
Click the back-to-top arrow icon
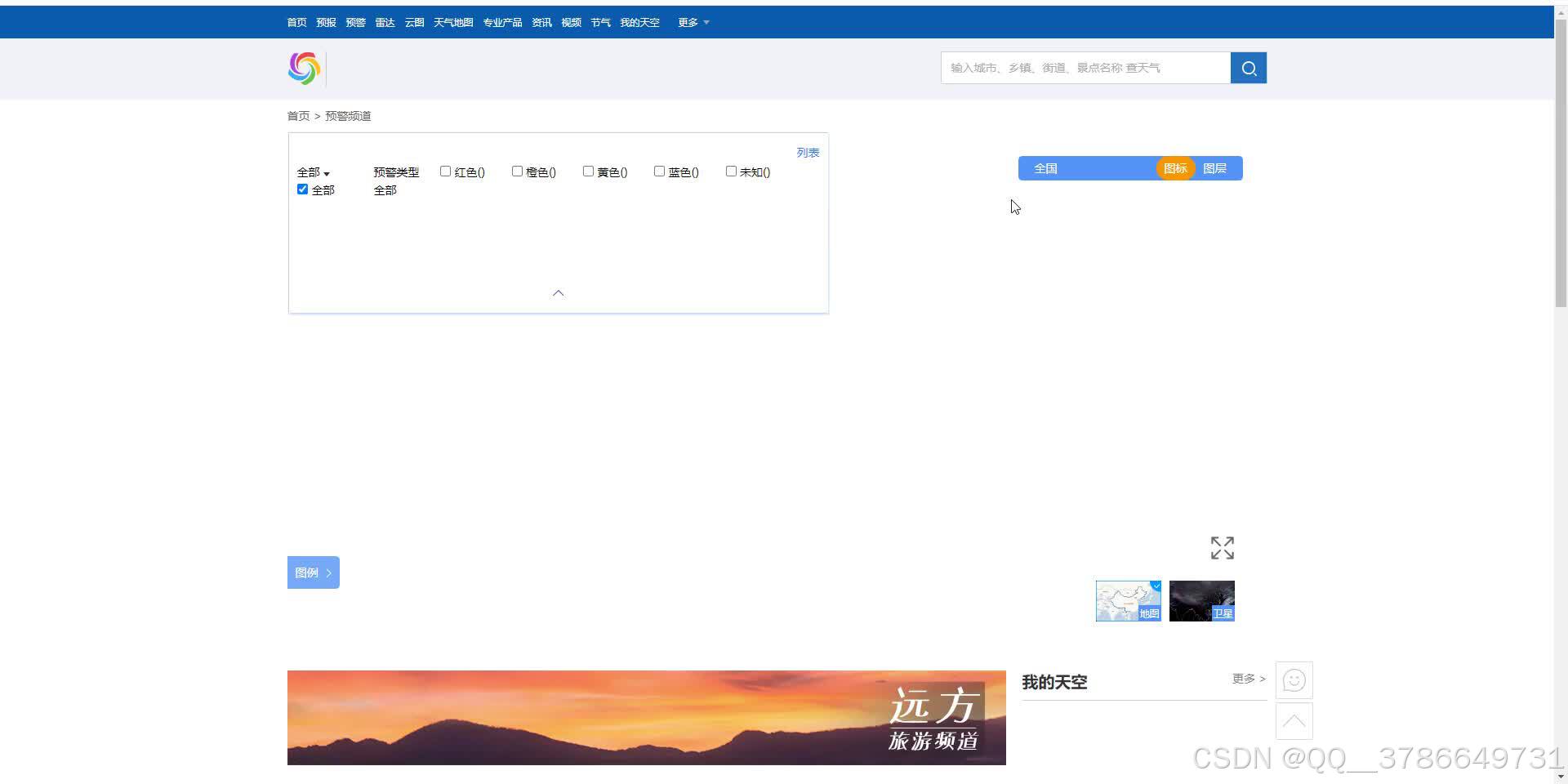1294,721
